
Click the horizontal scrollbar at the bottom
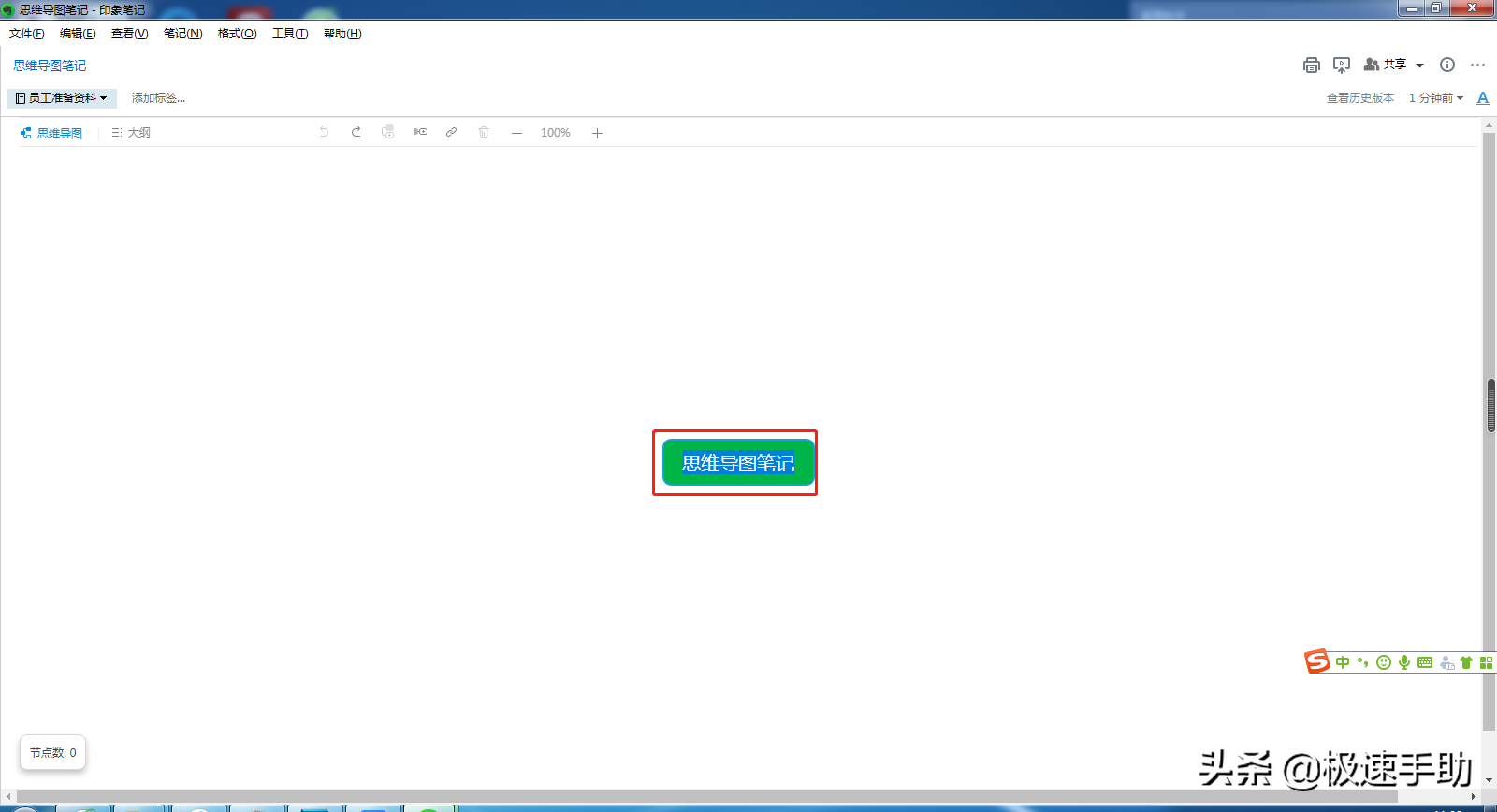pyautogui.click(x=706, y=796)
